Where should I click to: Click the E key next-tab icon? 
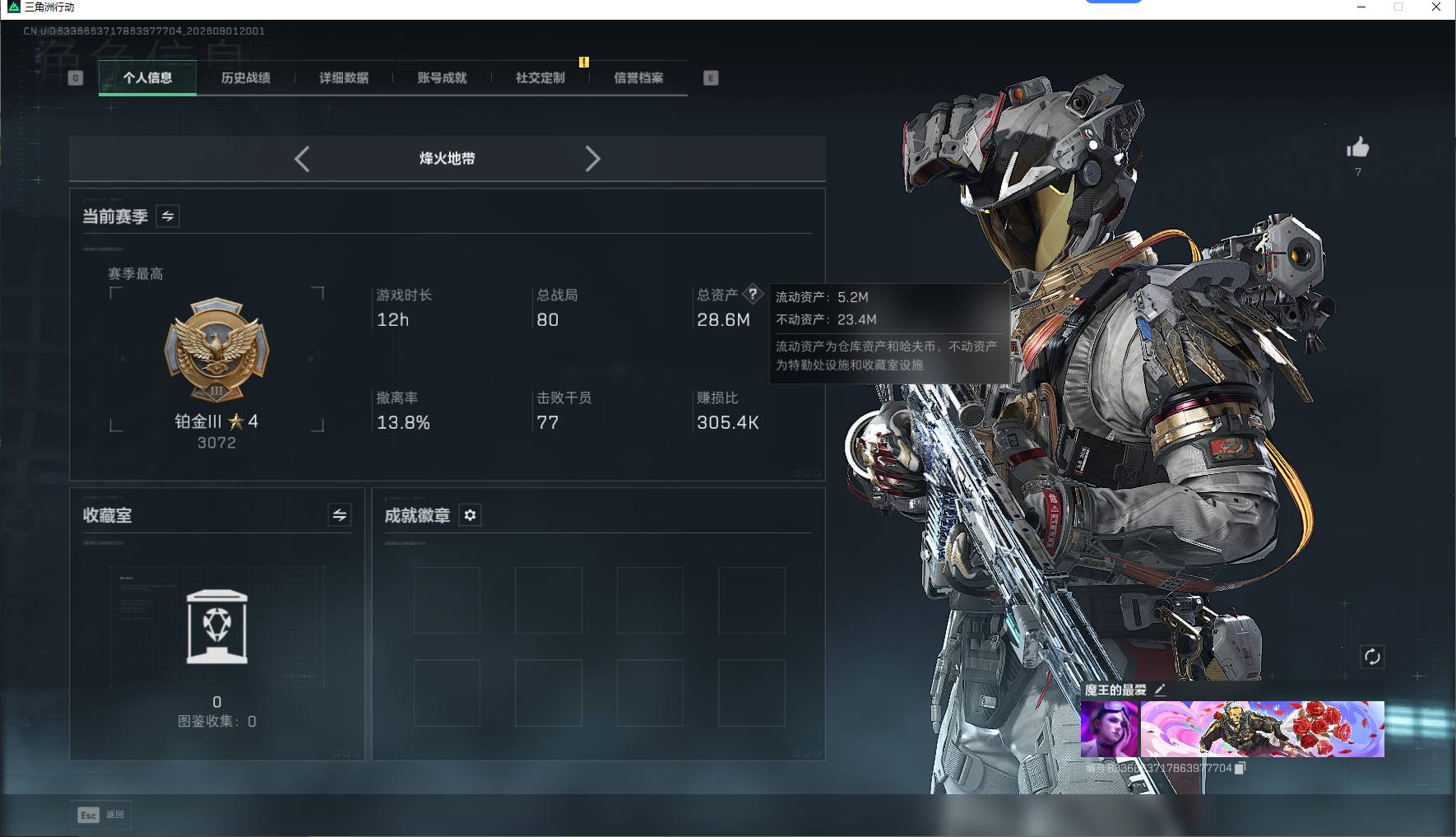click(711, 78)
